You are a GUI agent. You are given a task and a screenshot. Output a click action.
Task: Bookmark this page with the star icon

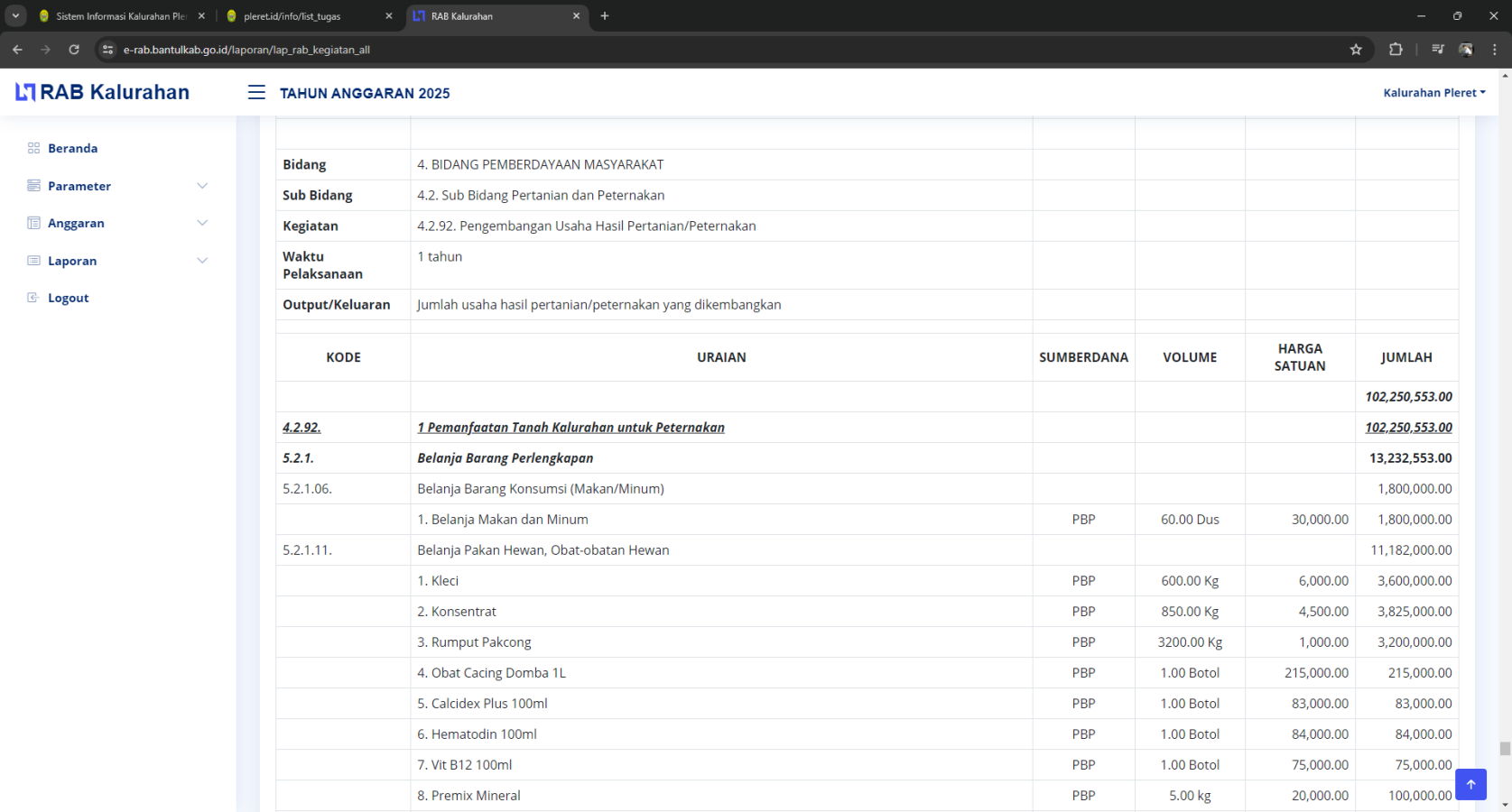click(x=1356, y=50)
